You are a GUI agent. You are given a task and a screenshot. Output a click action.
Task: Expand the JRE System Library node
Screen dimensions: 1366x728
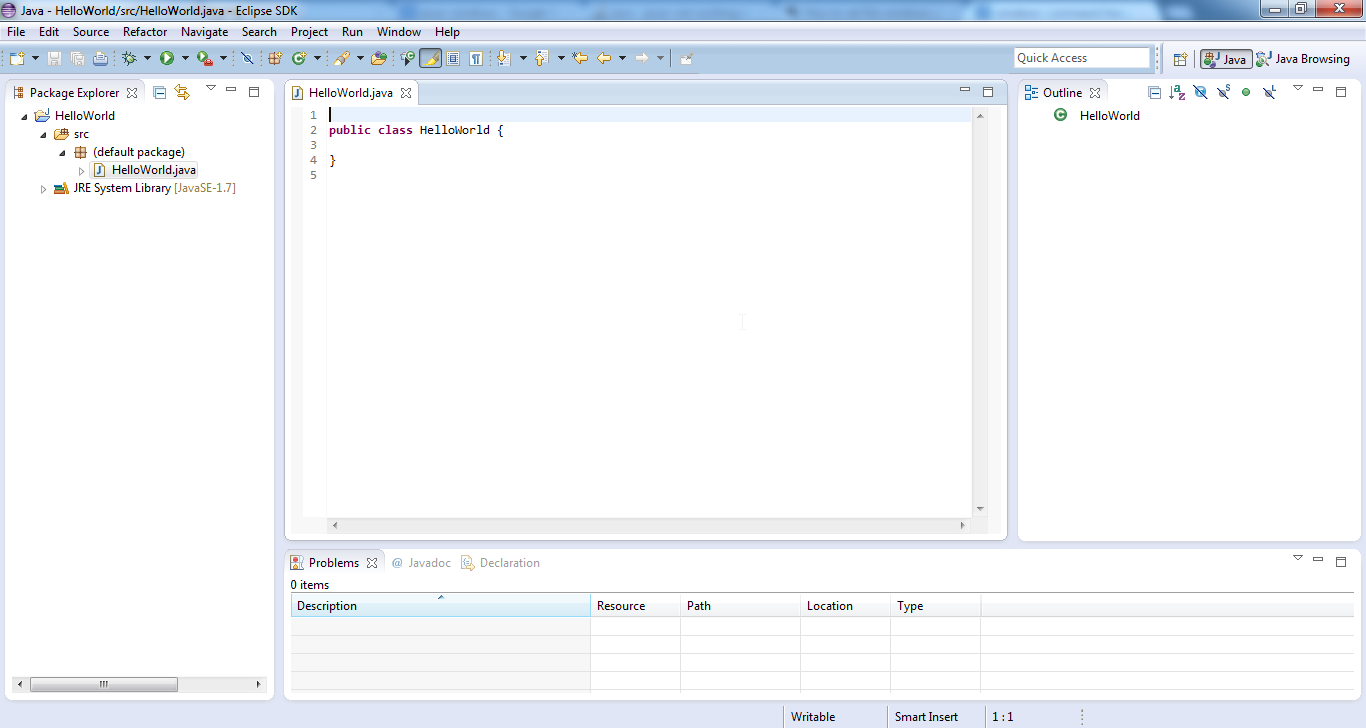click(x=43, y=189)
